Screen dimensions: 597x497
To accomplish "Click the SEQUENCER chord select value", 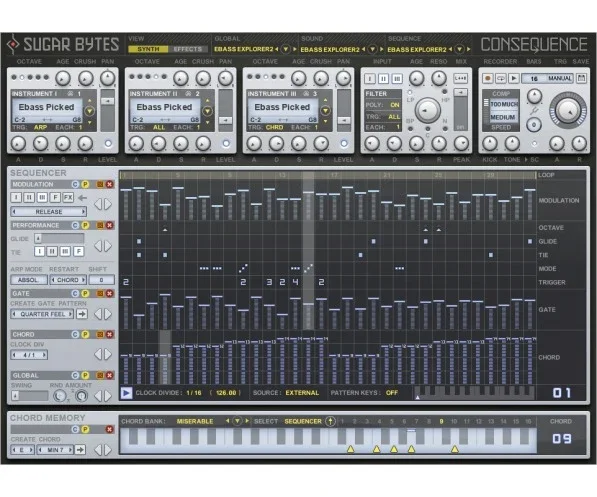I will (x=303, y=421).
